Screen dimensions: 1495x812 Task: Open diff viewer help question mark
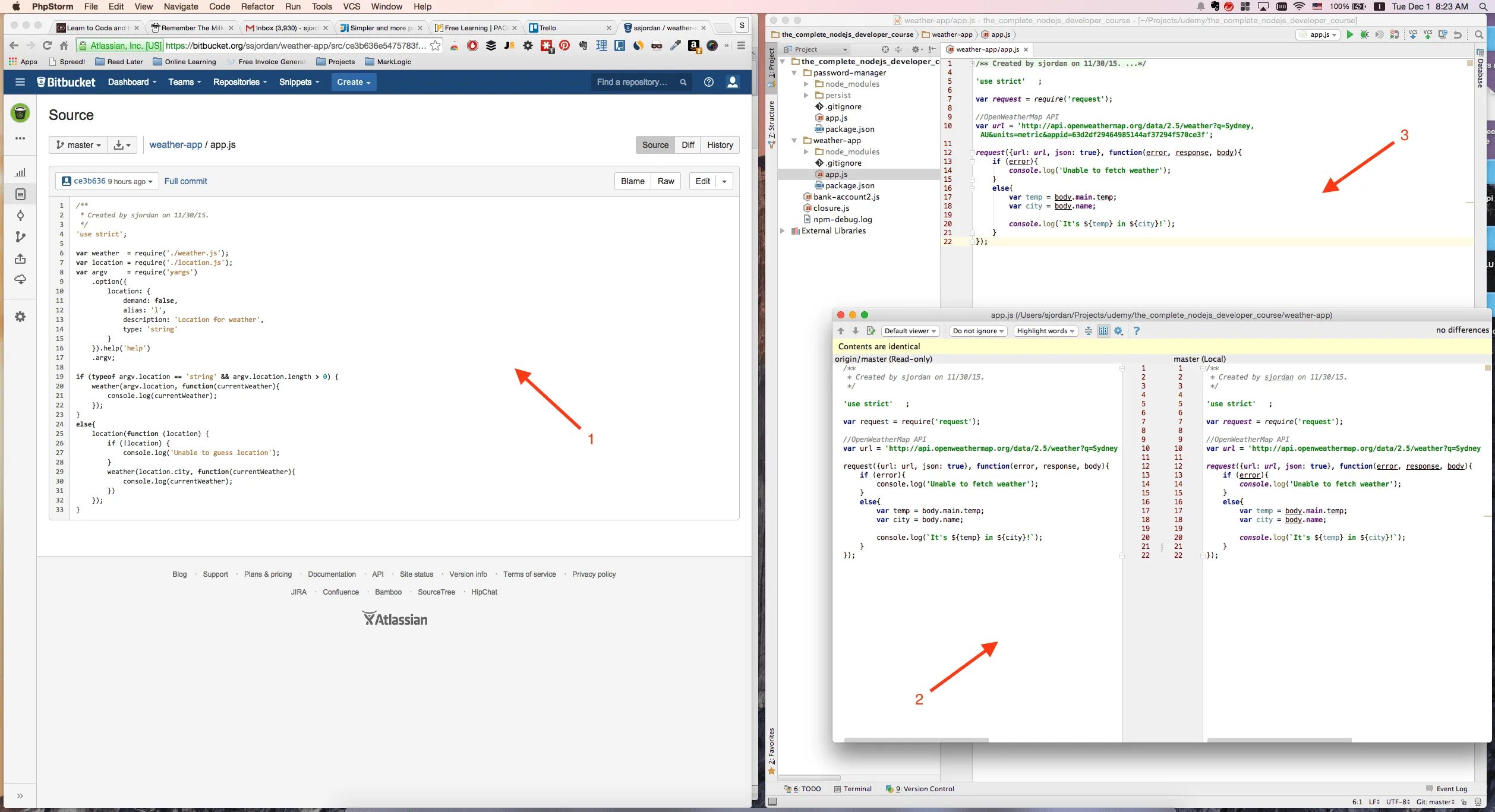pos(1136,331)
